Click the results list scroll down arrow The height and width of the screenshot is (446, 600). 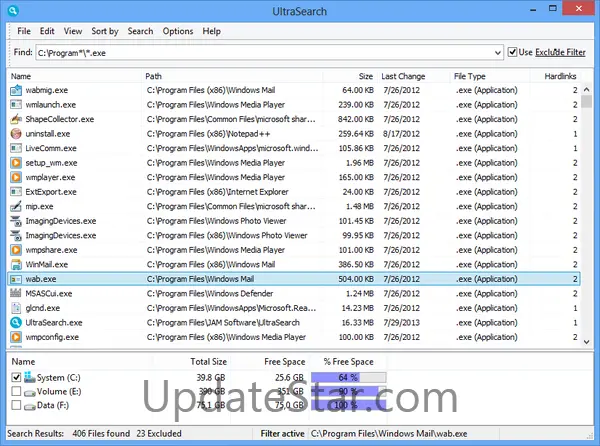pyautogui.click(x=586, y=342)
